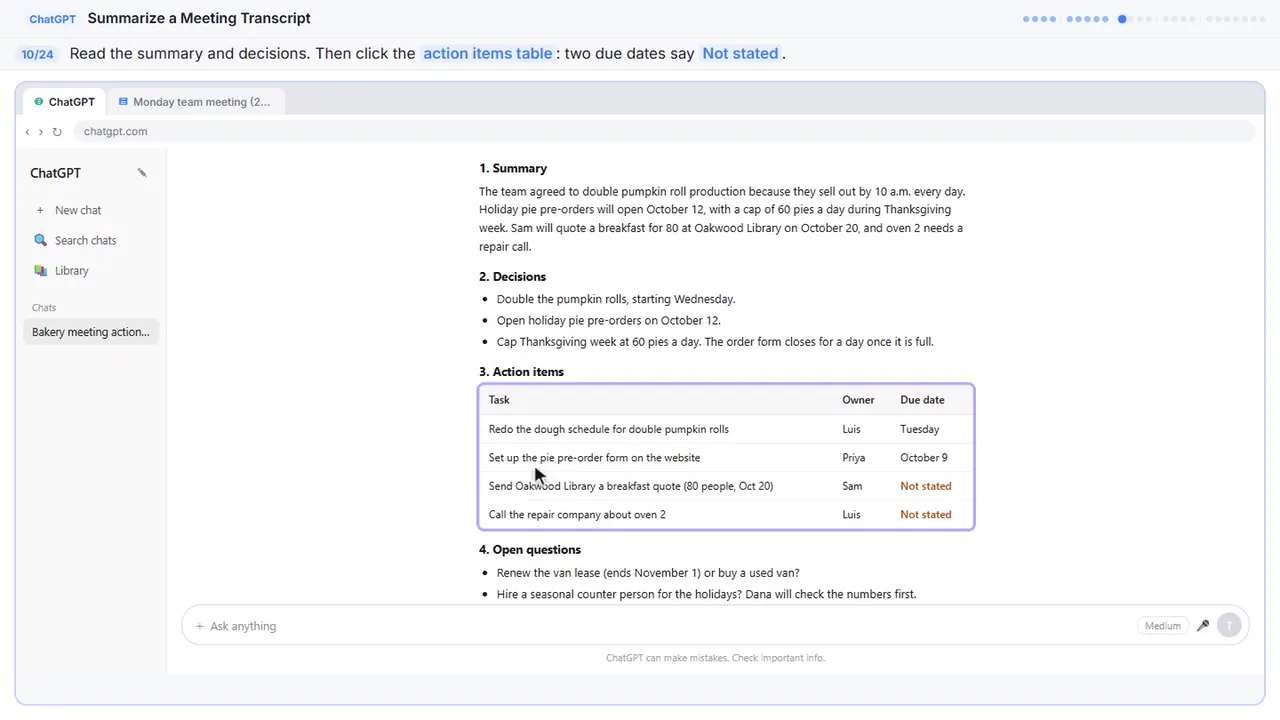Click the Send Oakwood Library breakfast quote task
This screenshot has width=1280, height=720.
(631, 486)
